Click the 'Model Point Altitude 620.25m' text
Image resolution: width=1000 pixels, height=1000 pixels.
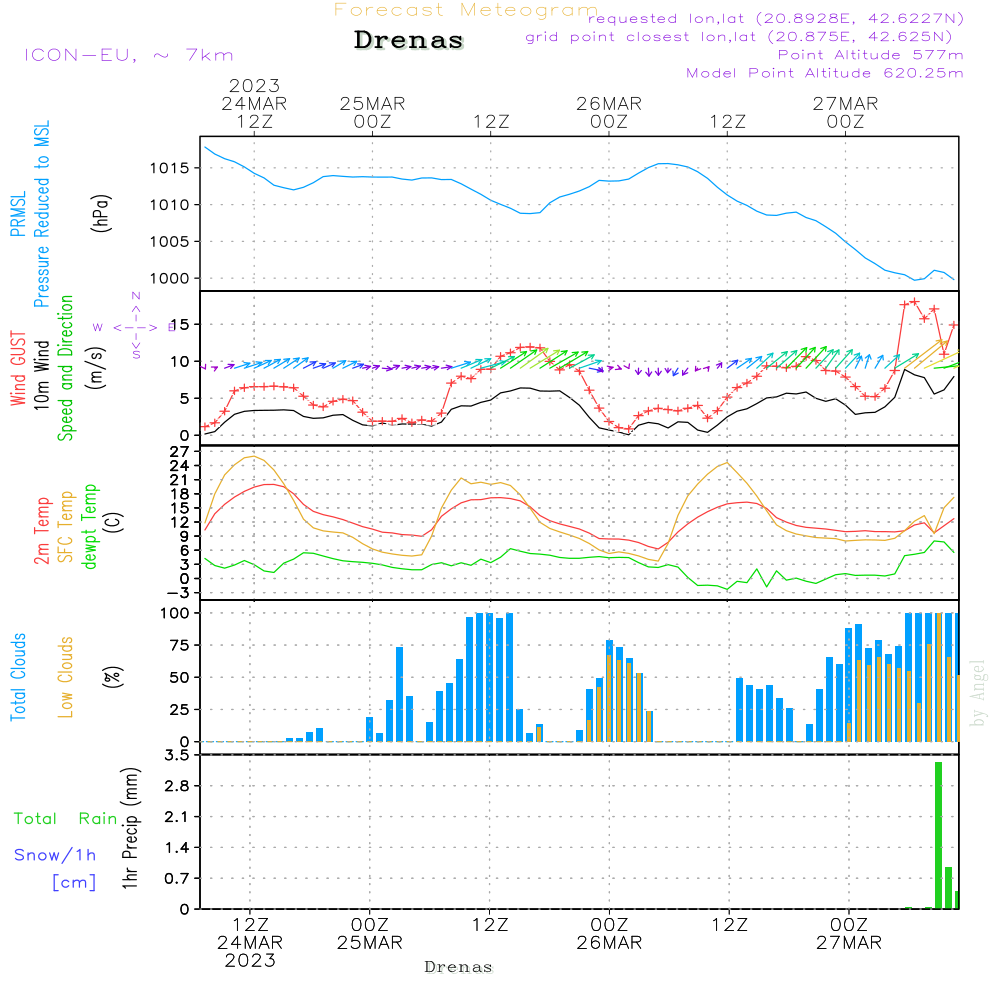(825, 73)
